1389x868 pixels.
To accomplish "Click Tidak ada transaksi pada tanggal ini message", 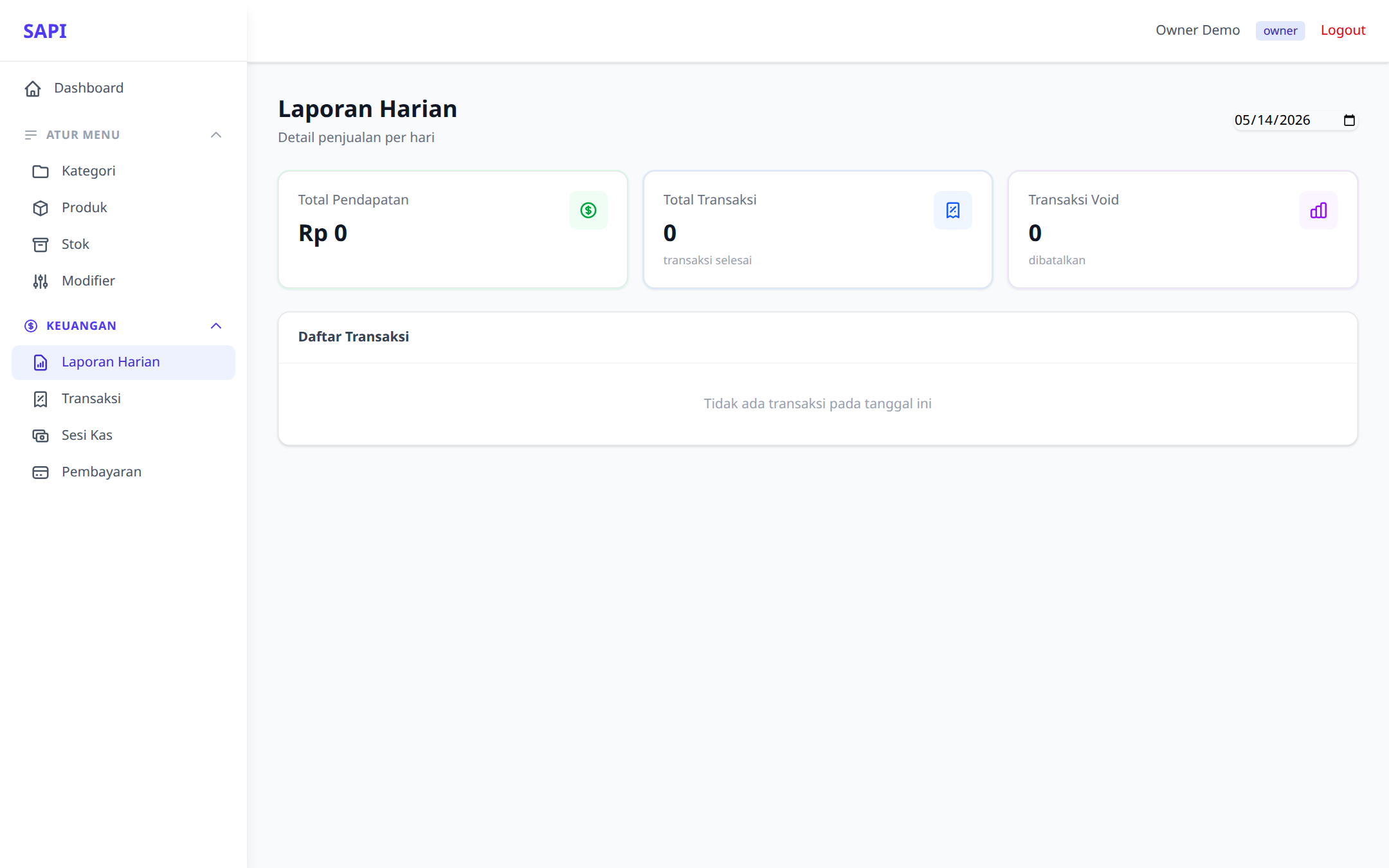I will 818,404.
